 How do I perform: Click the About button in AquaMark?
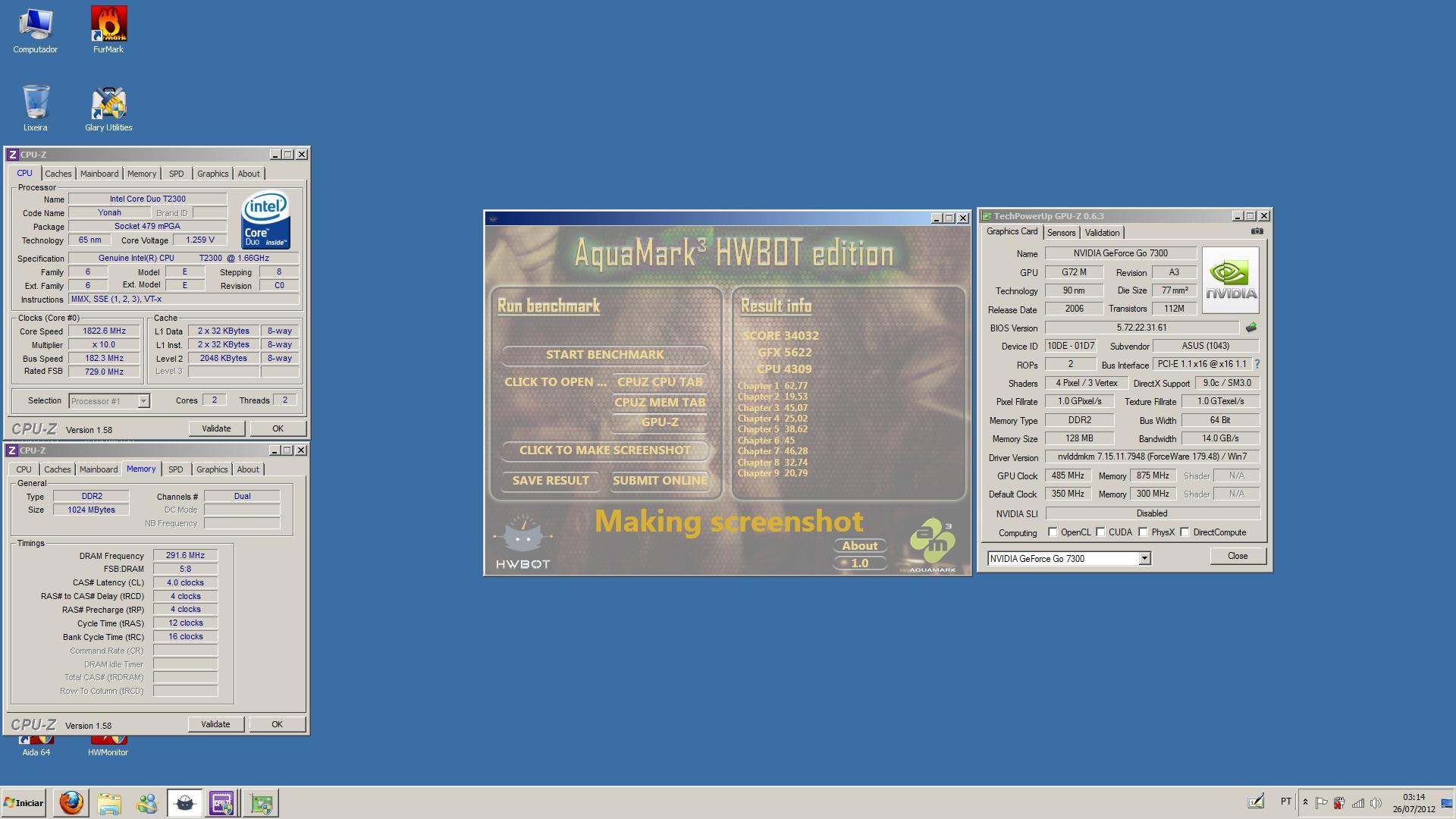859,545
